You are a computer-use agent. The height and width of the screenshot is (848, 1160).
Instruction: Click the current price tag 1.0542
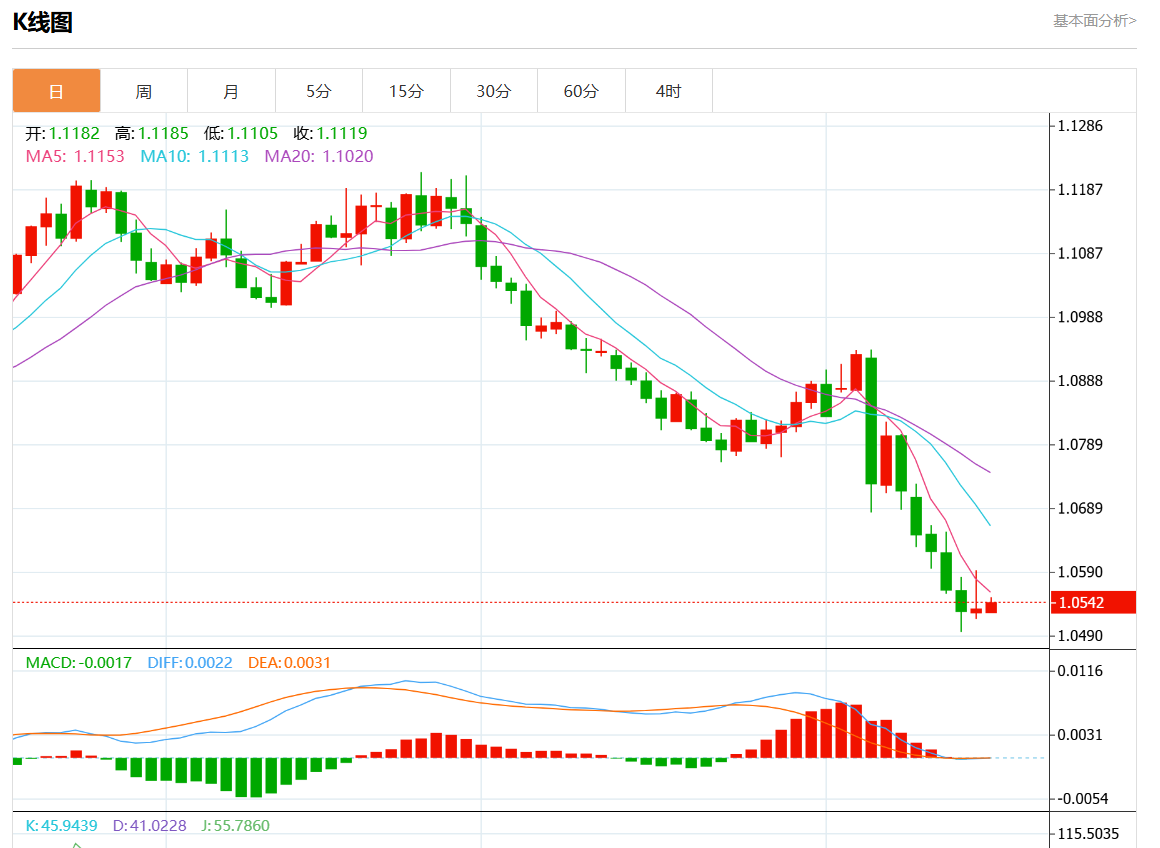tap(1093, 602)
